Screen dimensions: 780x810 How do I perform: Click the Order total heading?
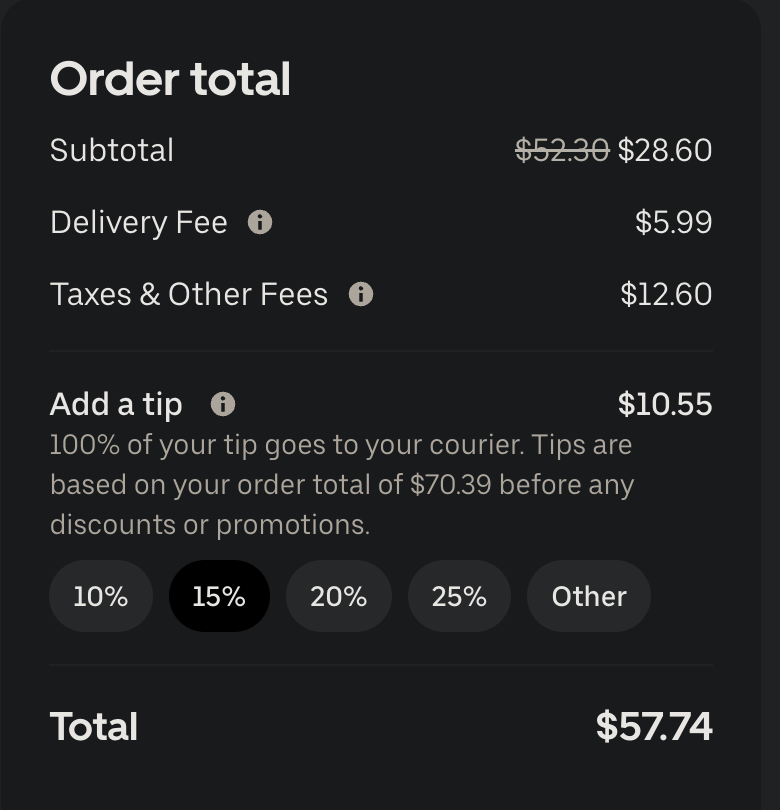(x=170, y=79)
